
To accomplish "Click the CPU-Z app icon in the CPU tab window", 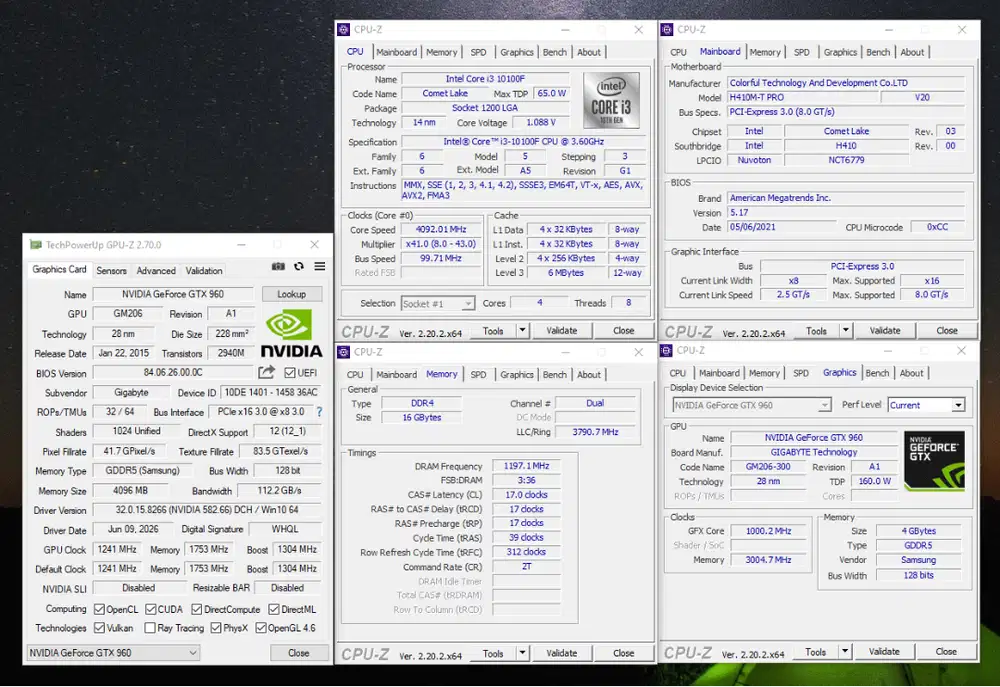I will coord(344,29).
